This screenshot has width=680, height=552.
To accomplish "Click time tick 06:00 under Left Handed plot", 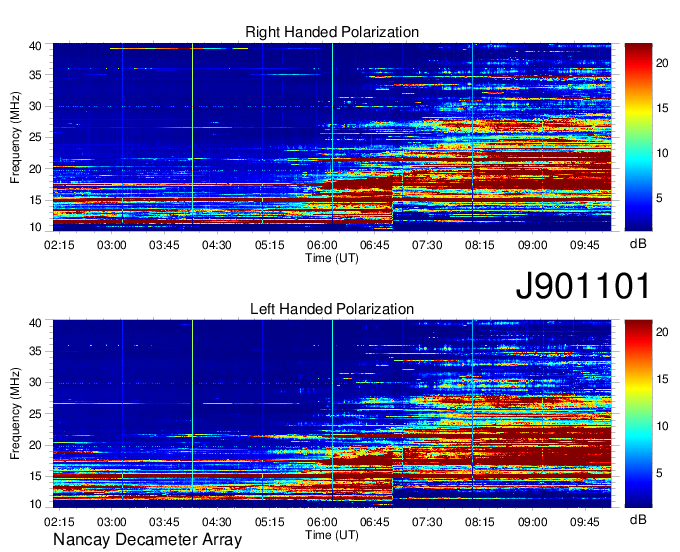I will (x=322, y=522).
